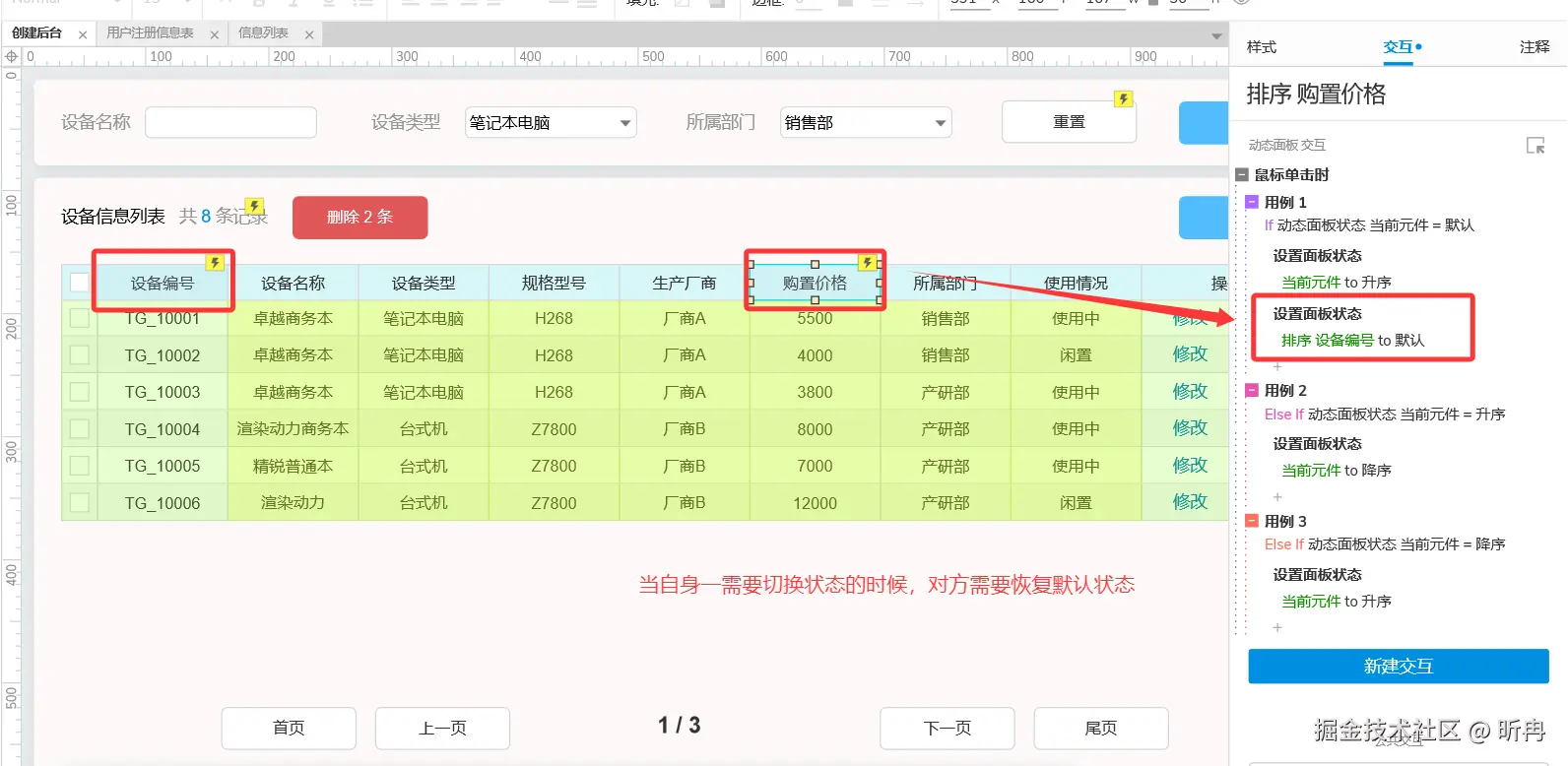Click the lightning badge next to 条记录

(255, 206)
